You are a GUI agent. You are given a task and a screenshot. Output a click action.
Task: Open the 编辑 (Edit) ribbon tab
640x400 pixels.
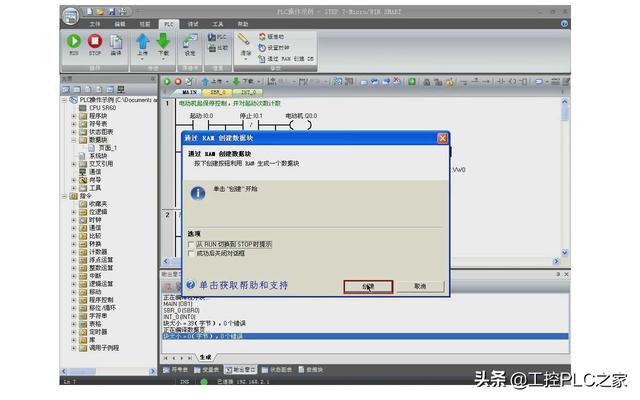tap(120, 24)
